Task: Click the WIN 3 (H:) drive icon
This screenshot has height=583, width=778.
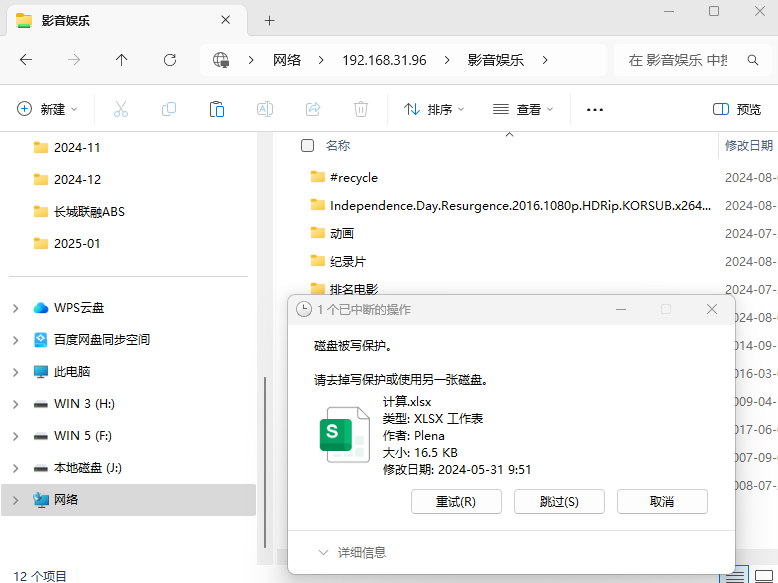Action: (41, 404)
